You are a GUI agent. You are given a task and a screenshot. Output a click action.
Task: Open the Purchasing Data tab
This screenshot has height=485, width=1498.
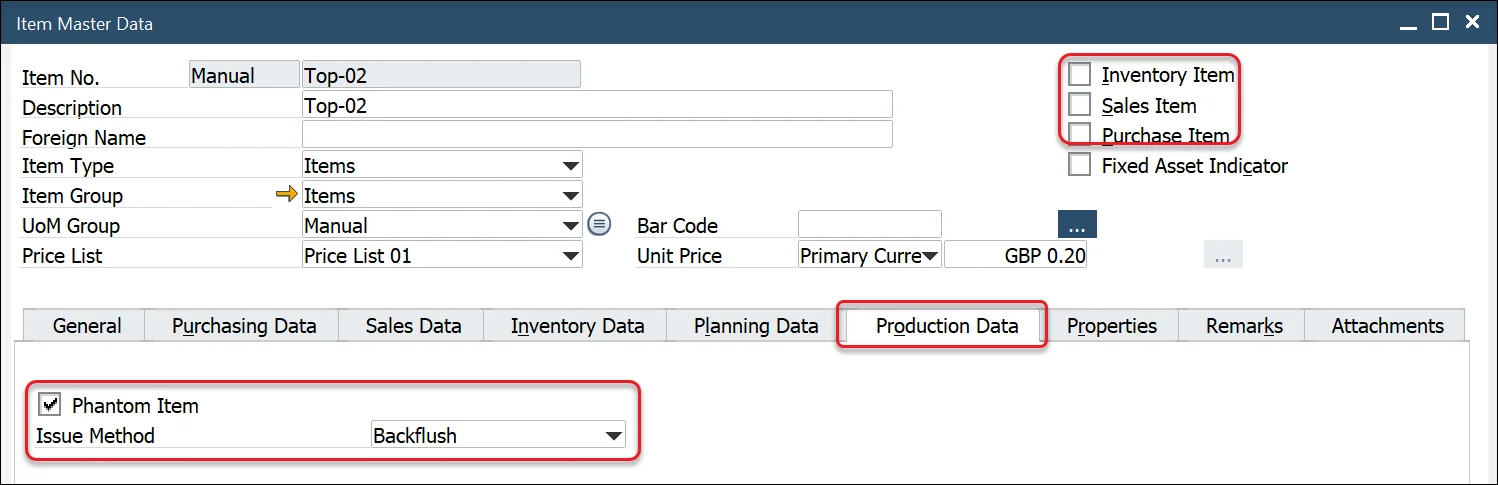[x=244, y=326]
